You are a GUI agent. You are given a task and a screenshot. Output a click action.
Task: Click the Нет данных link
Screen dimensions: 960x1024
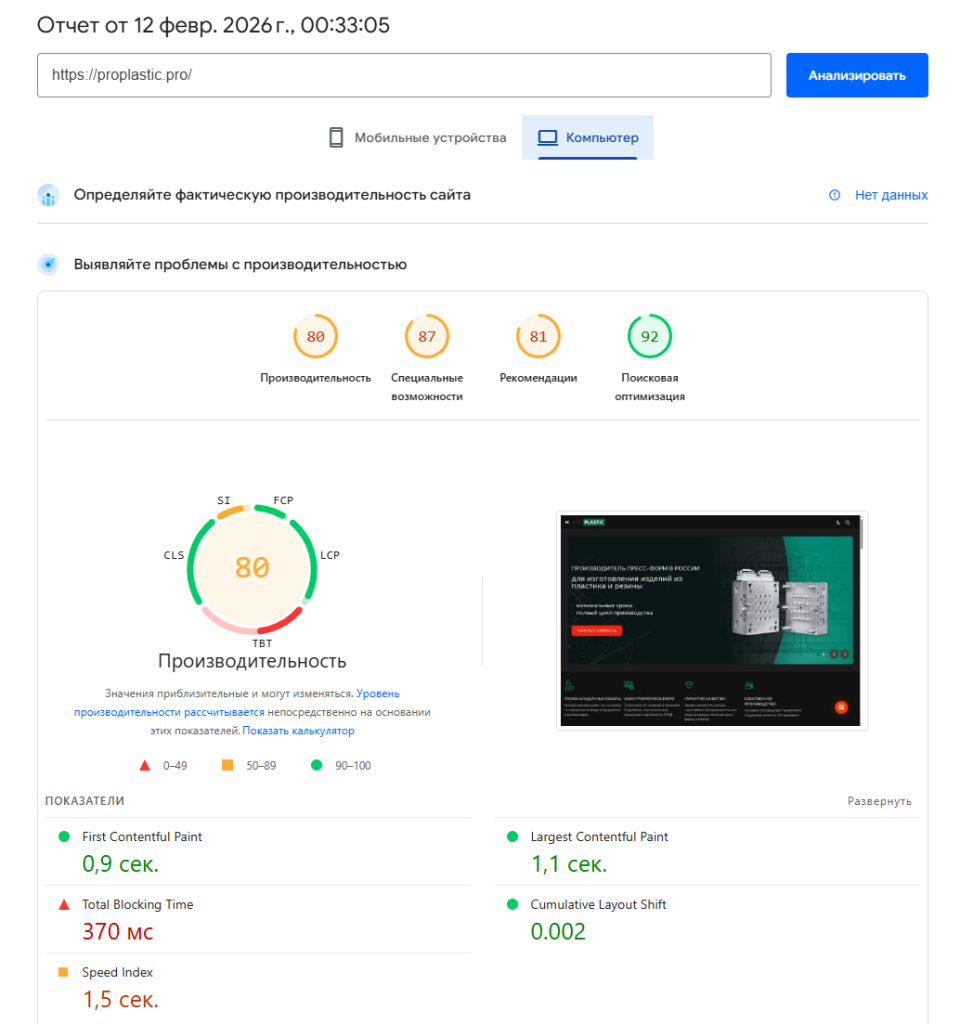[x=891, y=195]
